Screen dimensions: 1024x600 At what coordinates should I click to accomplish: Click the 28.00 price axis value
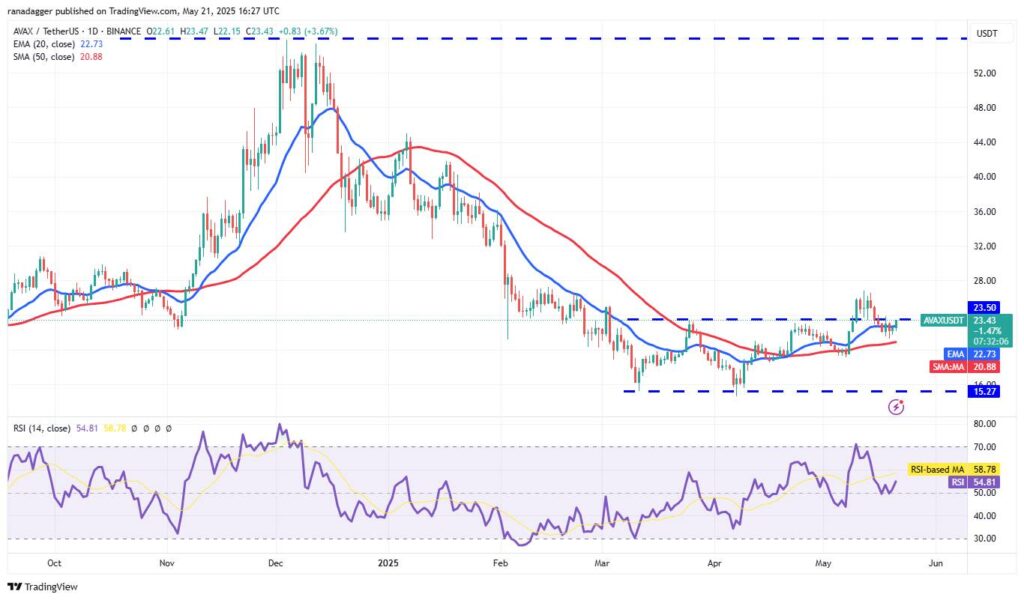coord(985,281)
